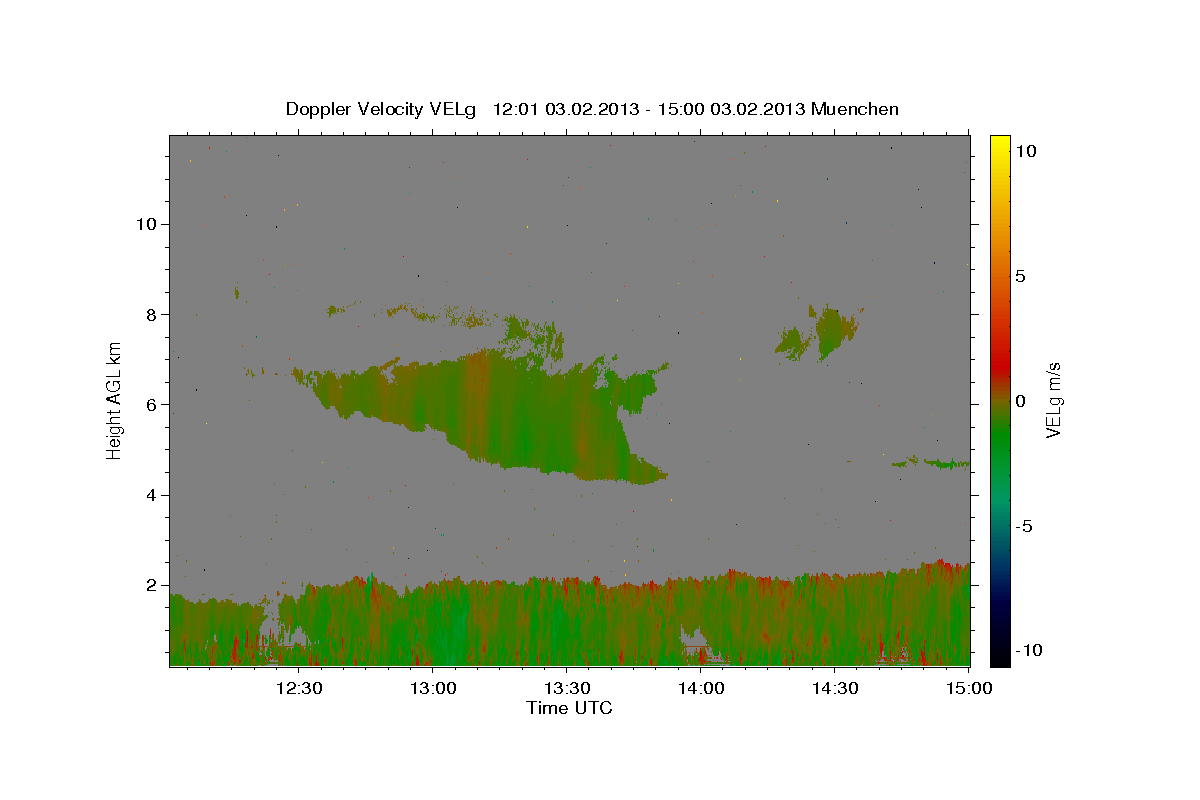Viewport: 1200px width, 800px height.
Task: Click the 'Time UTC' axis label
Action: pos(569,708)
